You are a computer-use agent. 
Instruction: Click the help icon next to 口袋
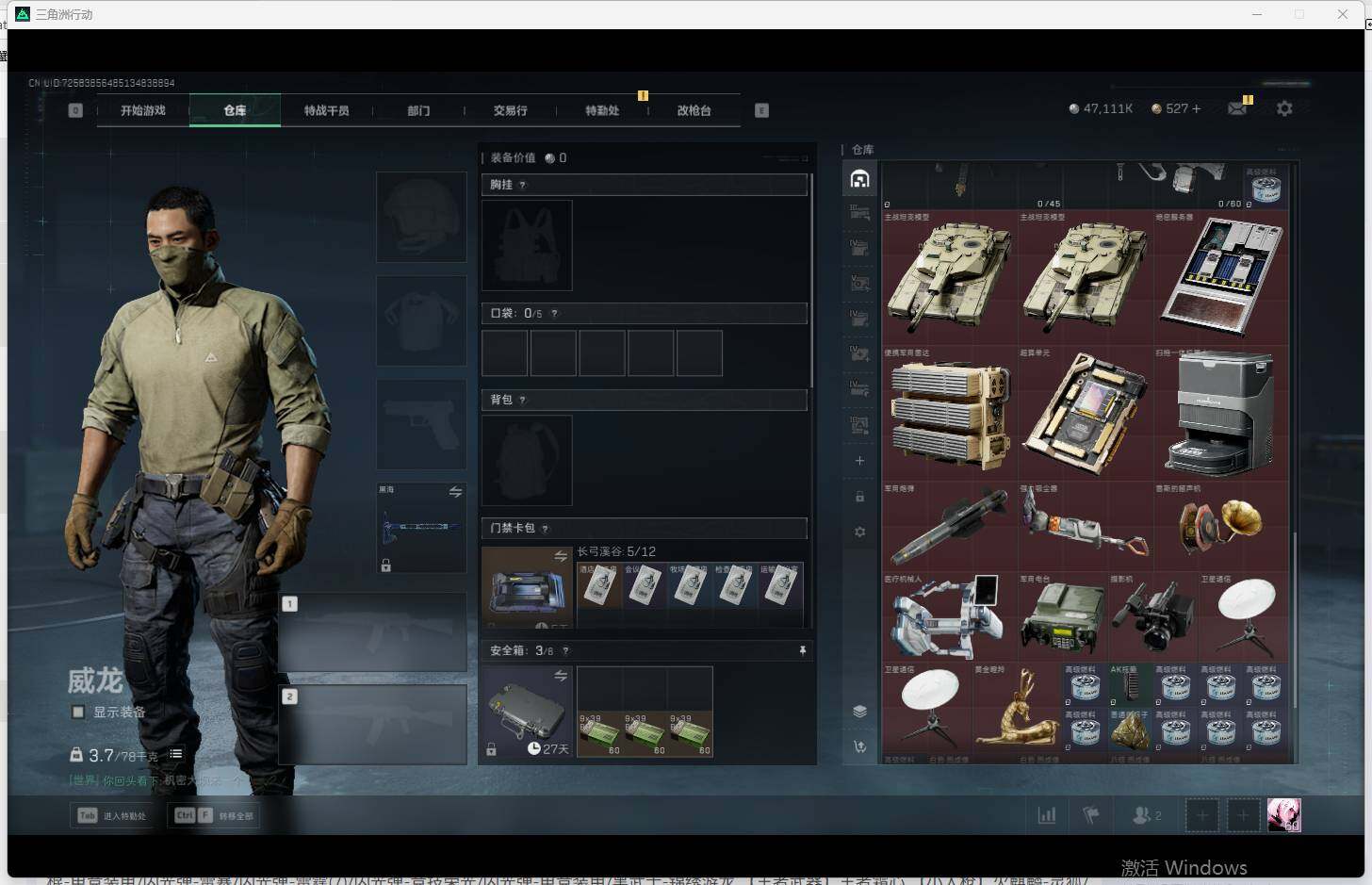point(554,314)
